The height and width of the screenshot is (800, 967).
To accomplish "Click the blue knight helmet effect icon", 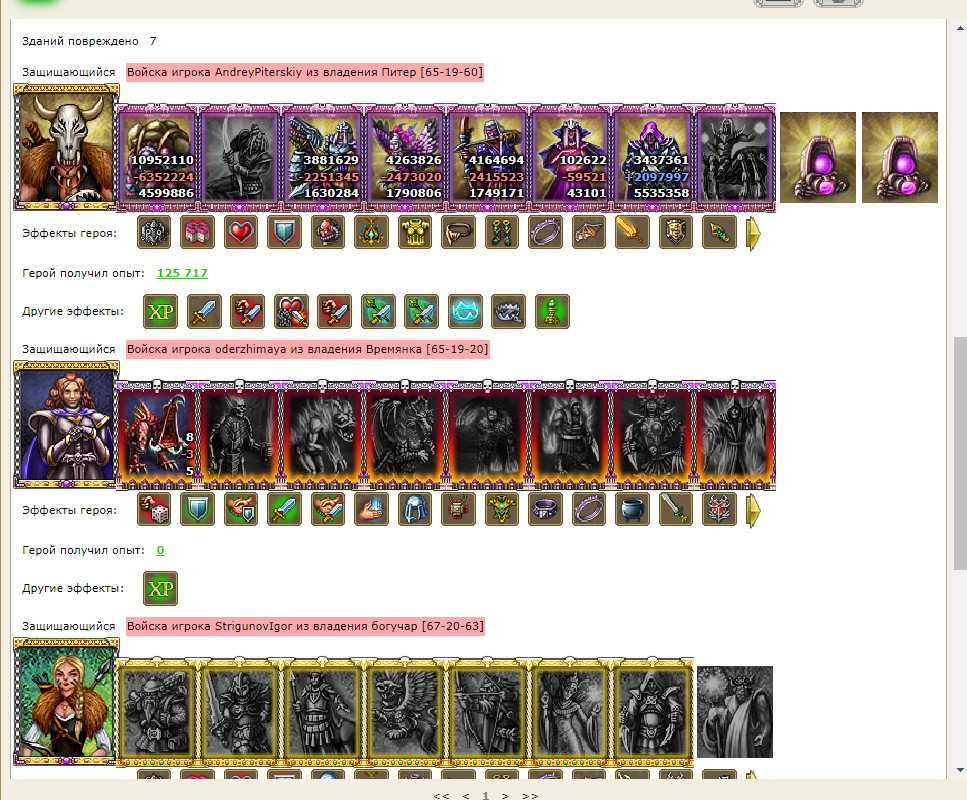I will tap(414, 509).
